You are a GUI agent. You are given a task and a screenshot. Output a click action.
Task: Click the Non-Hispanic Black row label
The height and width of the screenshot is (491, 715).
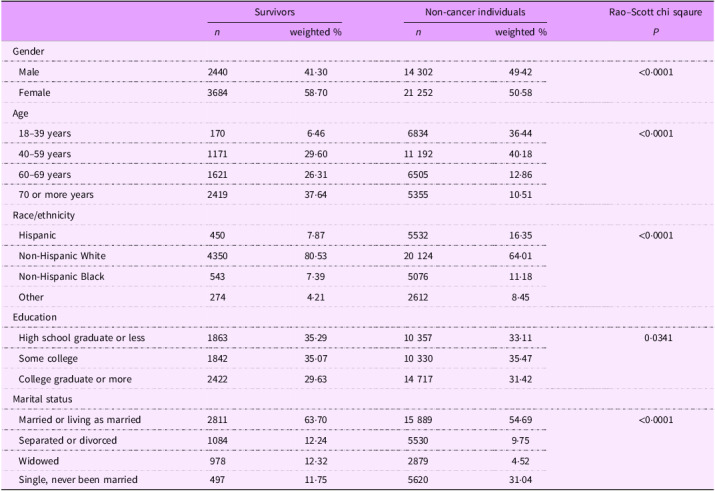[61, 274]
